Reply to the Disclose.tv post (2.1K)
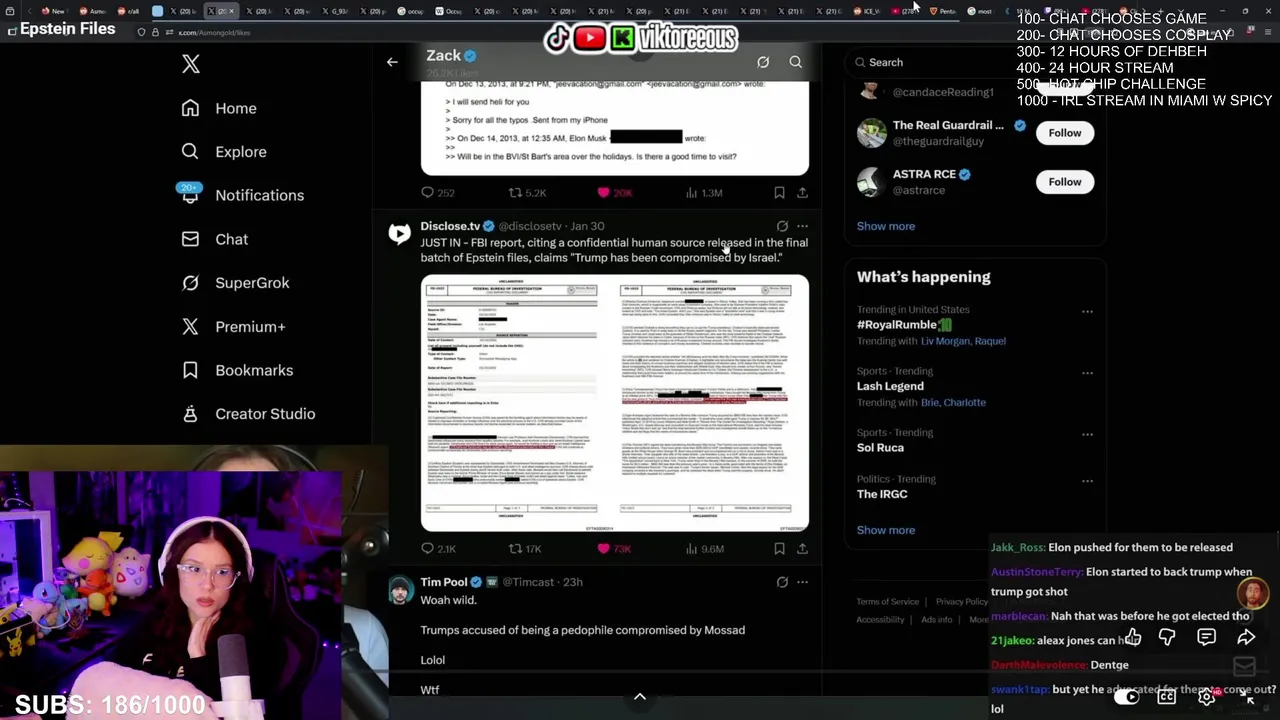 (x=438, y=549)
